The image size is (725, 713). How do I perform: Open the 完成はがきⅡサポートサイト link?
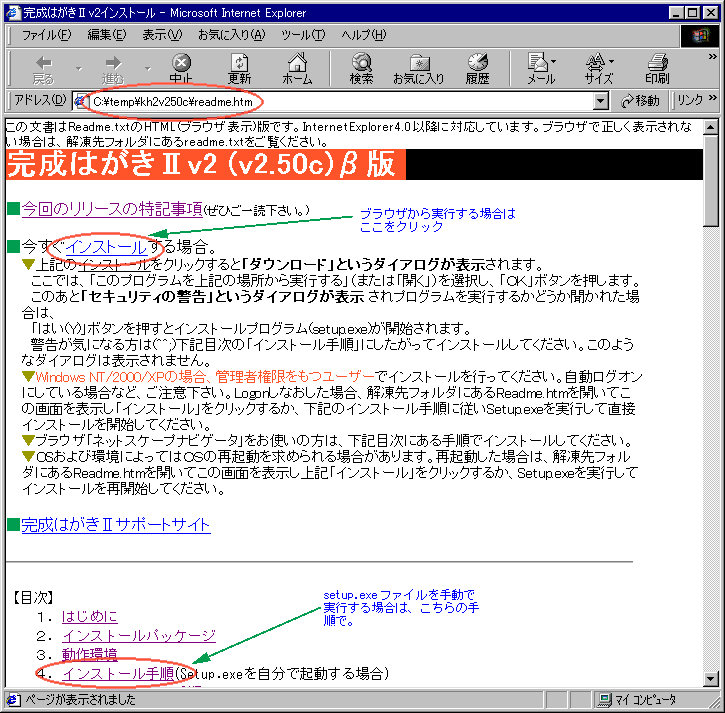(x=116, y=524)
